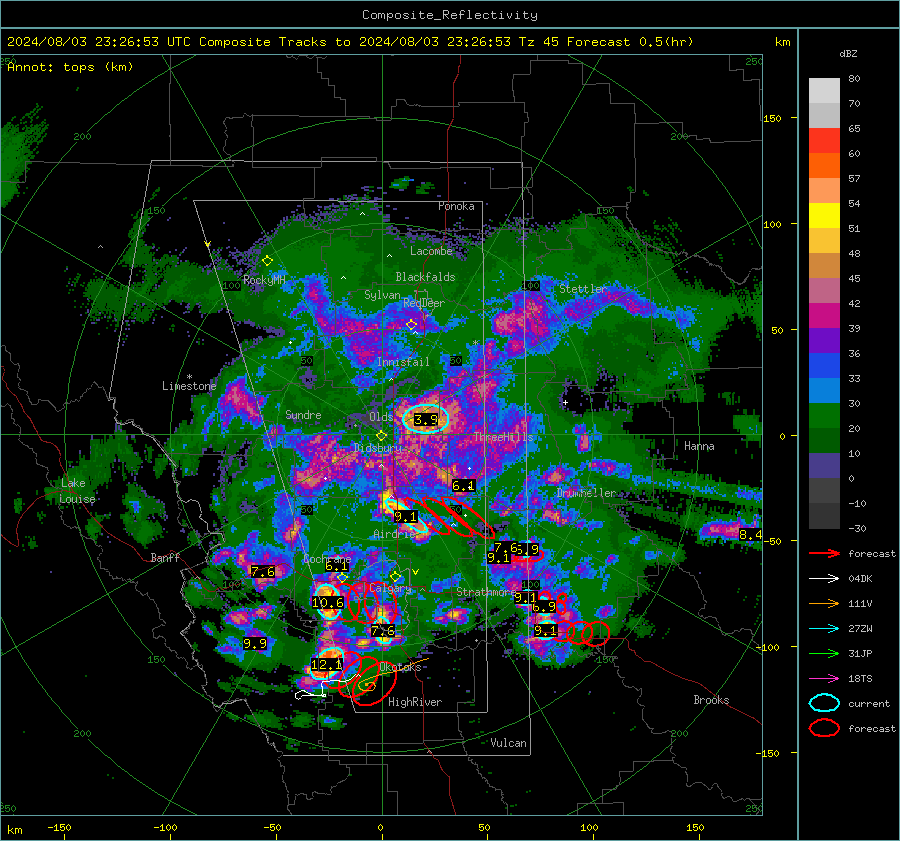Screen dimensions: 900x841
Task: Click the Drumheller city label
Action: 587,493
